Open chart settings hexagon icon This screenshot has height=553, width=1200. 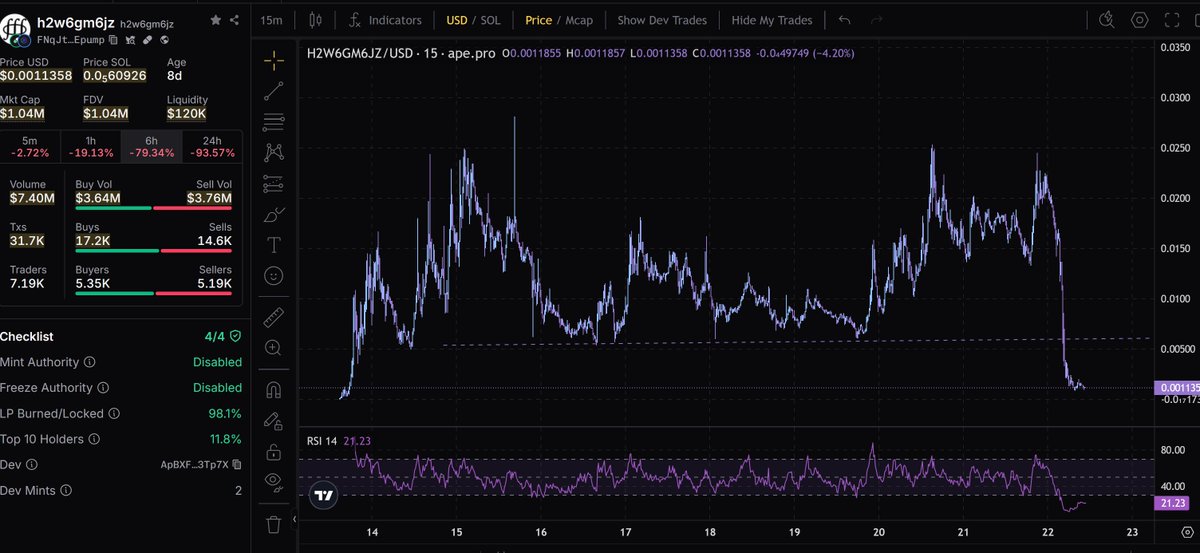tap(1139, 20)
